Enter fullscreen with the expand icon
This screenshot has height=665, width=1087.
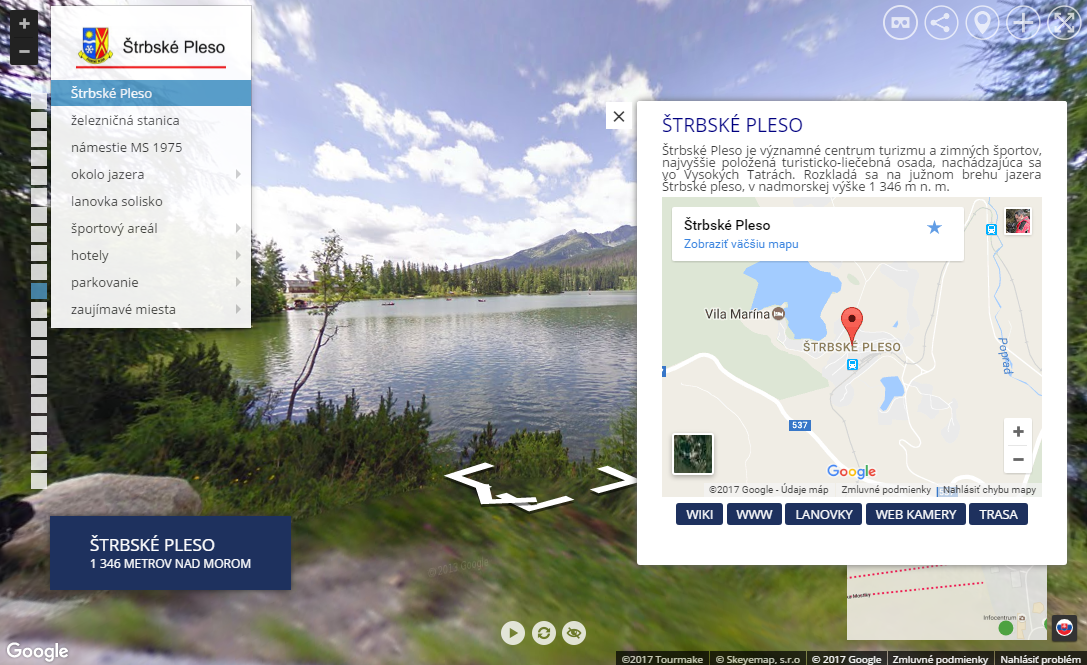click(1065, 23)
